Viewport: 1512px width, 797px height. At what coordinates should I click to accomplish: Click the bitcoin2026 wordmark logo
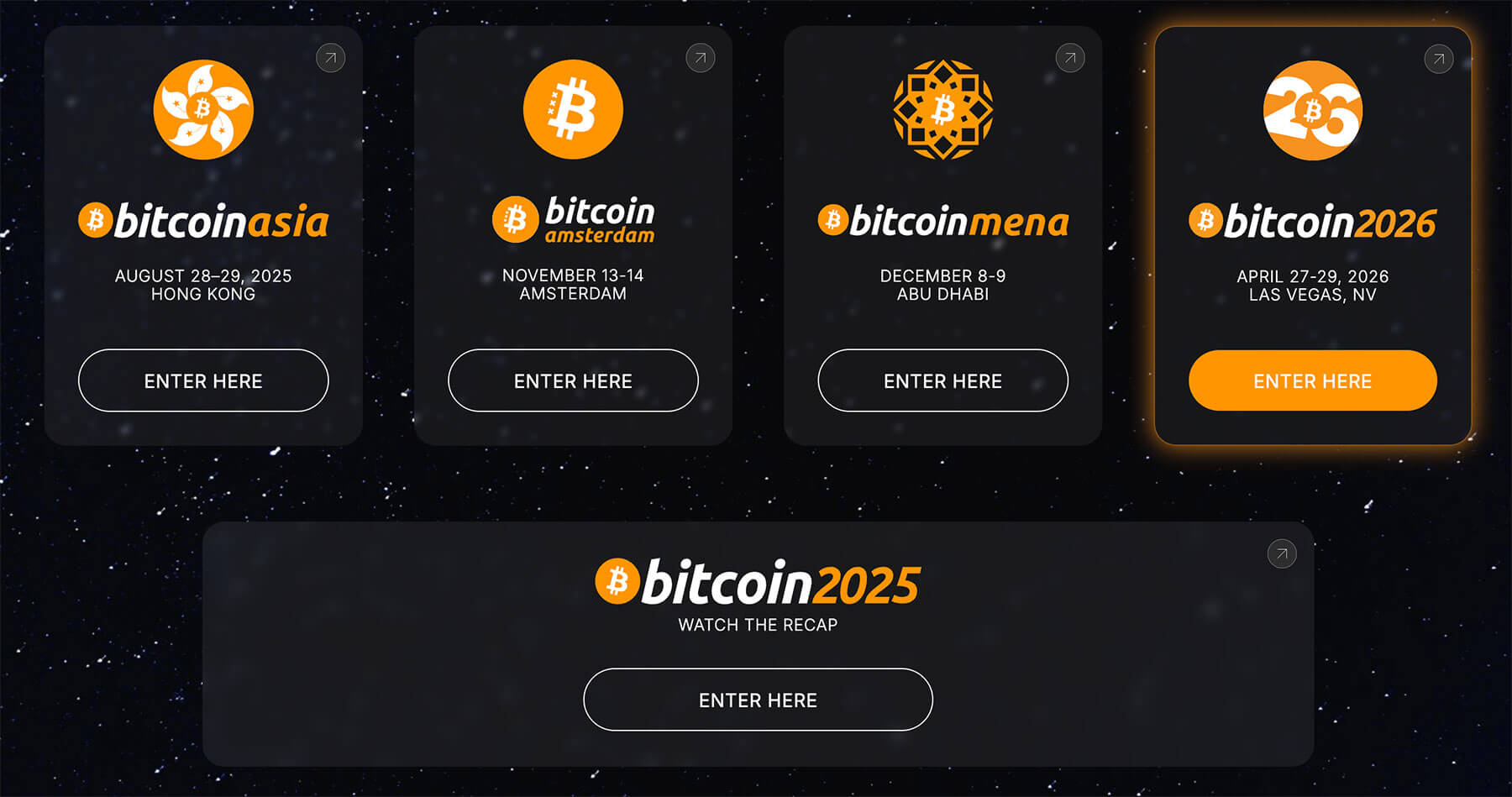1313,222
